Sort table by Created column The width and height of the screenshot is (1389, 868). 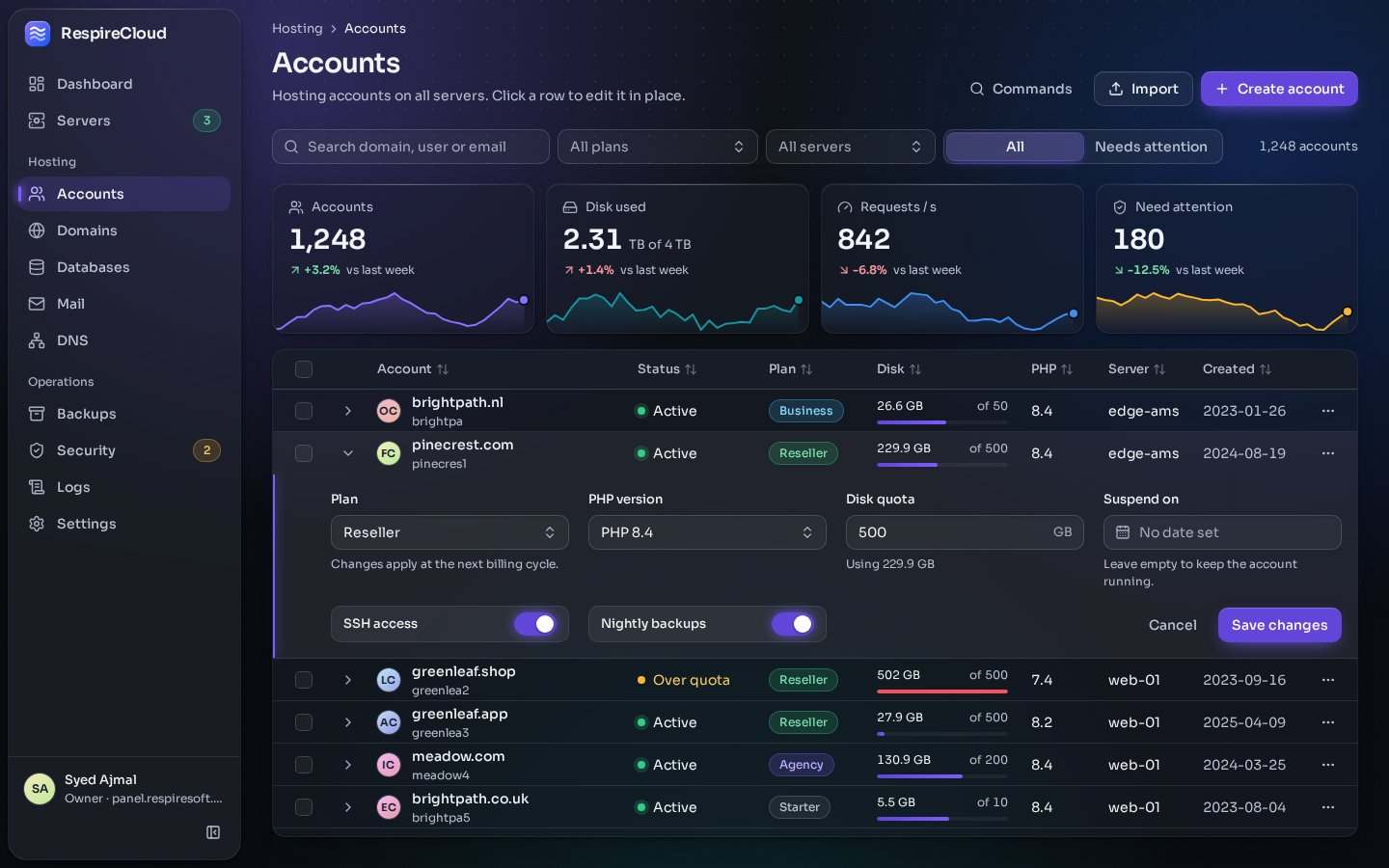coord(1237,369)
